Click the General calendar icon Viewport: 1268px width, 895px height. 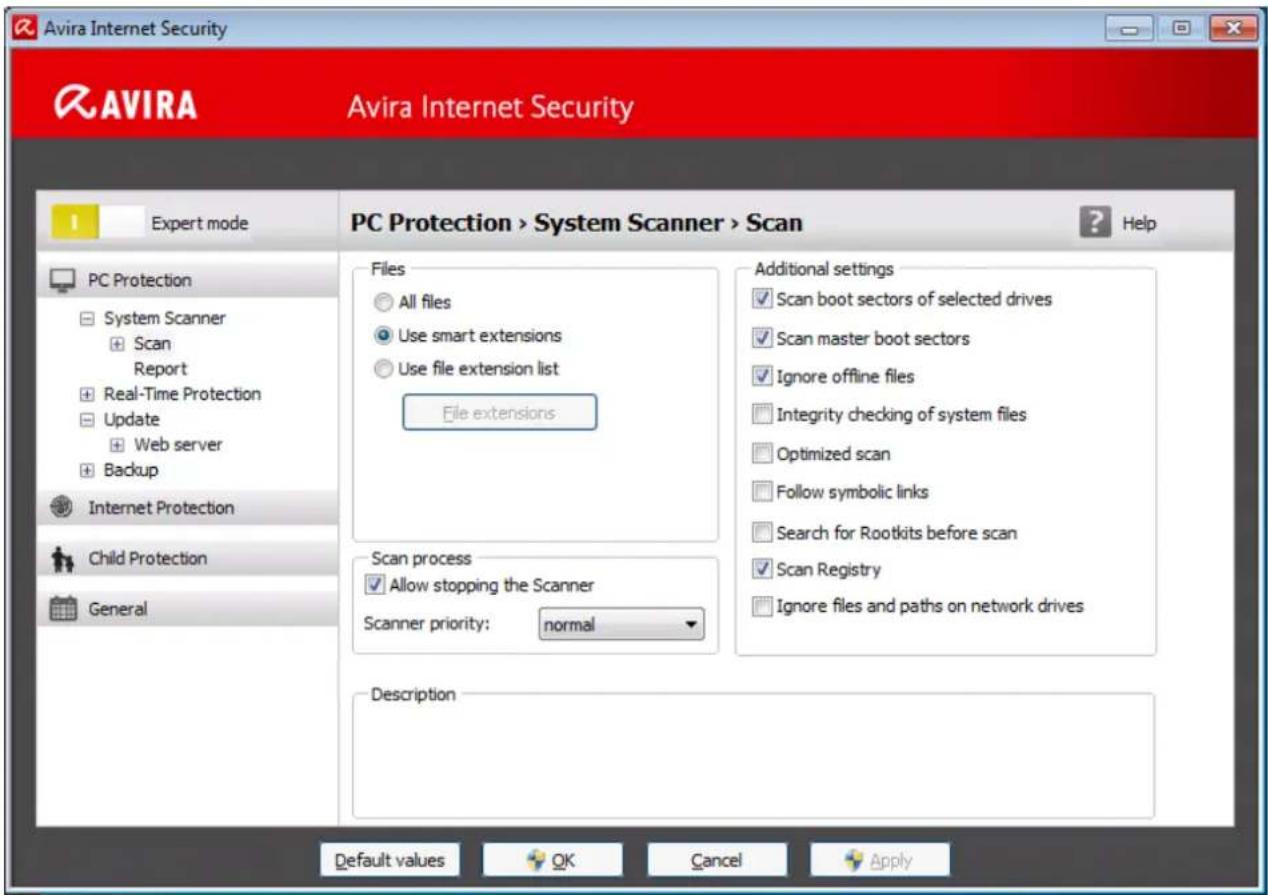click(62, 608)
